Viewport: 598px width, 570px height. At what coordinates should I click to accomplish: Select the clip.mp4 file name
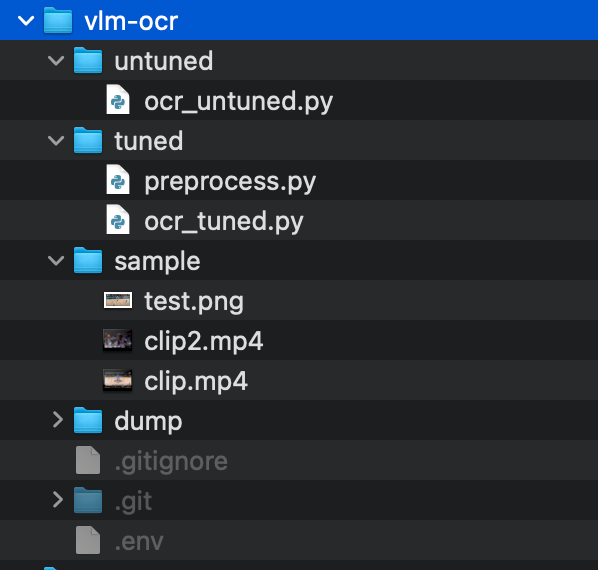196,381
